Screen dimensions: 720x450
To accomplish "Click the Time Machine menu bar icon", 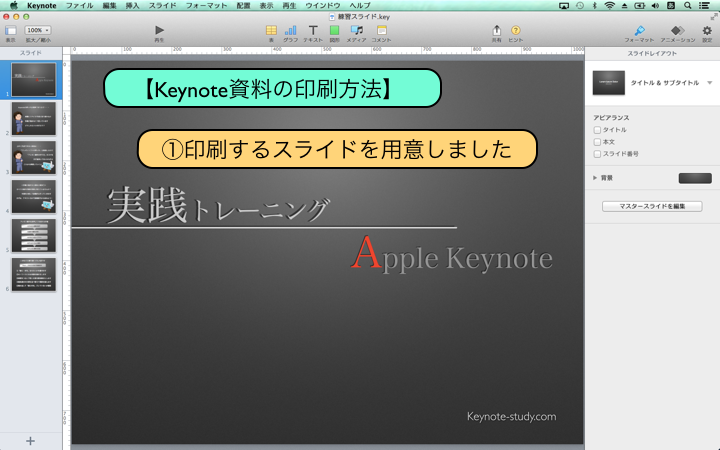I will click(580, 6).
